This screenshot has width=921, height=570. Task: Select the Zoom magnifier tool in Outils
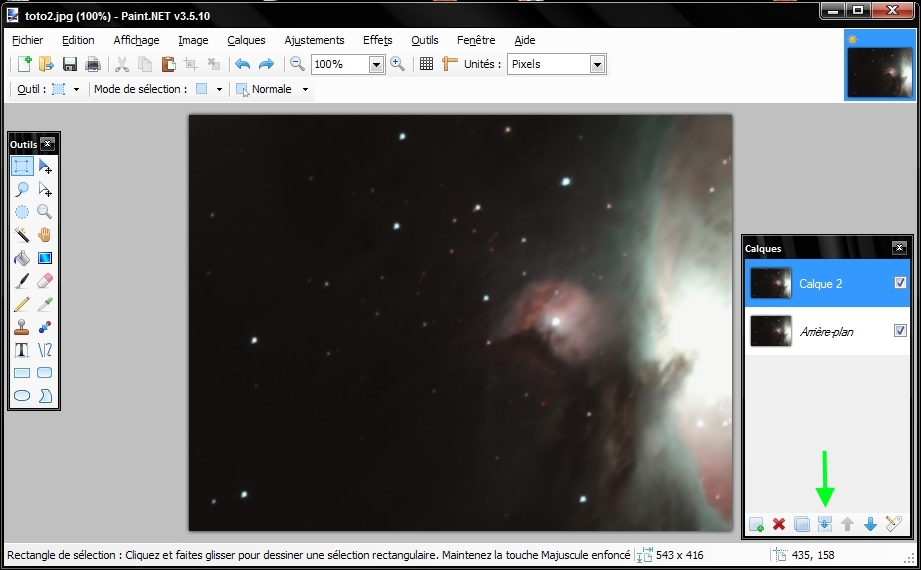point(45,212)
